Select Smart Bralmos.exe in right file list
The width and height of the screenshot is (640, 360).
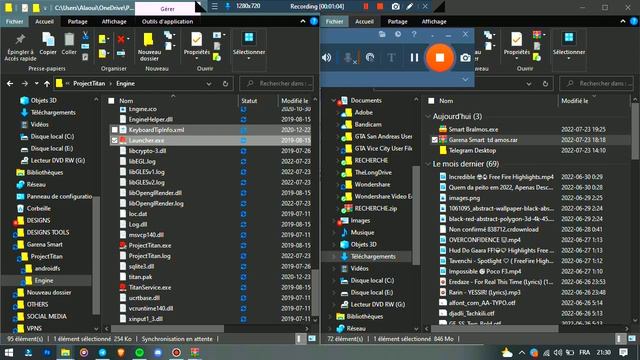click(x=473, y=129)
